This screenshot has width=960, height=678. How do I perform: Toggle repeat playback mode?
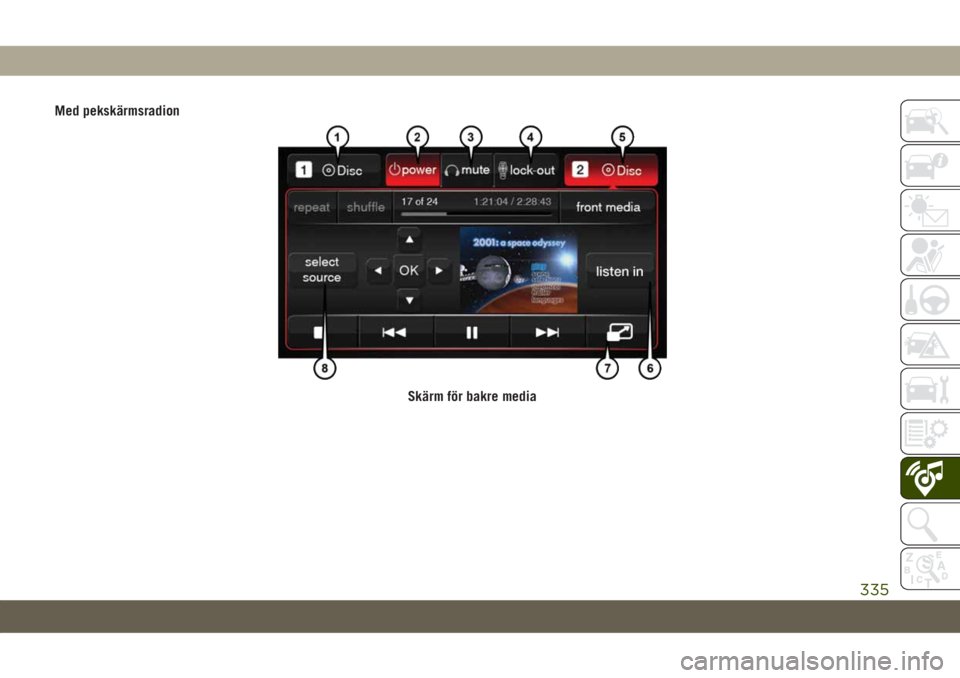point(312,208)
